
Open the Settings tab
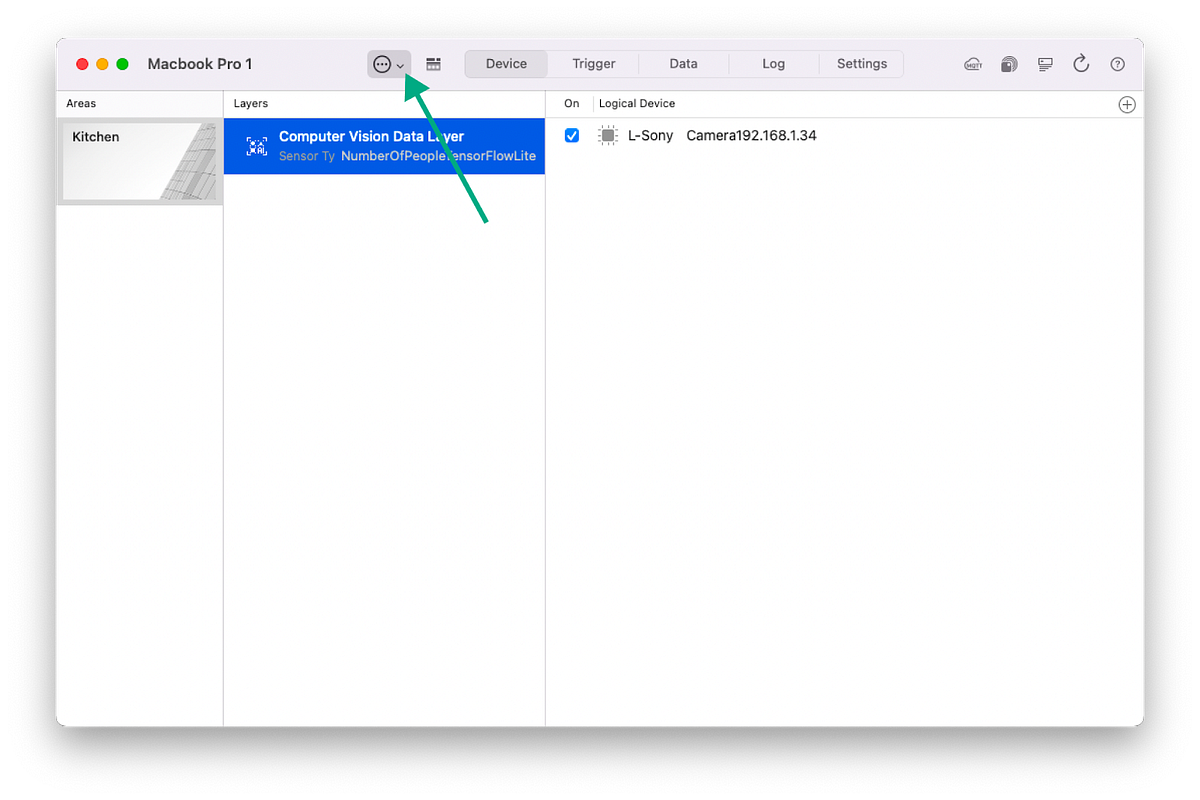(861, 63)
